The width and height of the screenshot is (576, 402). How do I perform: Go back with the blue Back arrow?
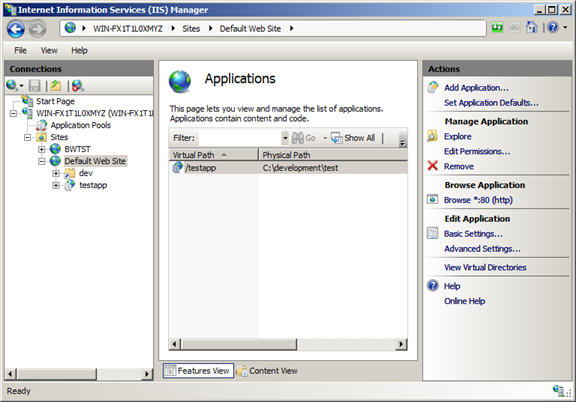(x=16, y=29)
